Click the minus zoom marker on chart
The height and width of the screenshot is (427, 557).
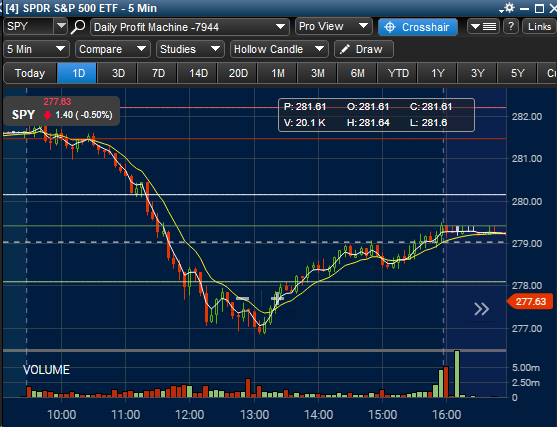tap(243, 298)
